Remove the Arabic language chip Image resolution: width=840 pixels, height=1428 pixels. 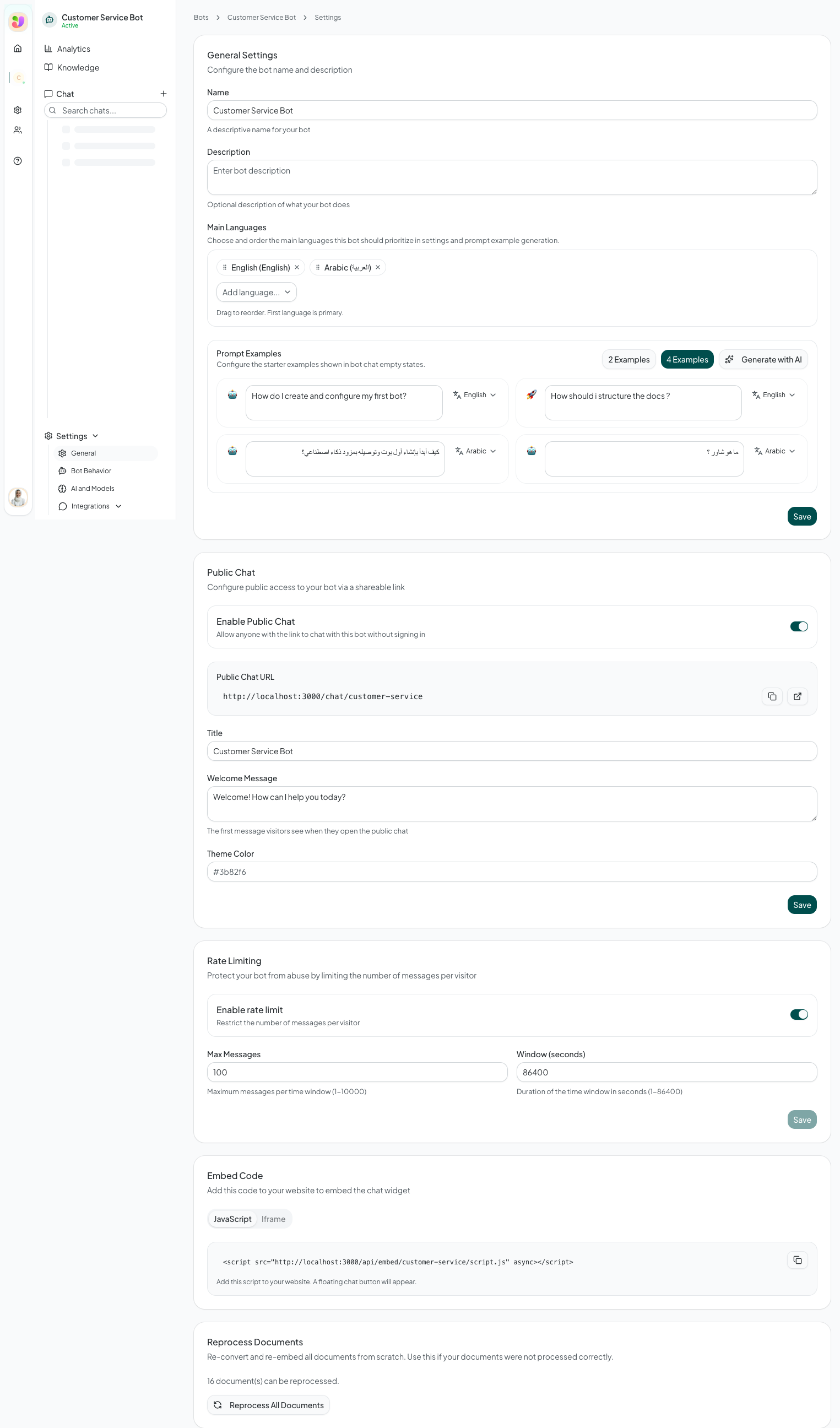[x=378, y=267]
